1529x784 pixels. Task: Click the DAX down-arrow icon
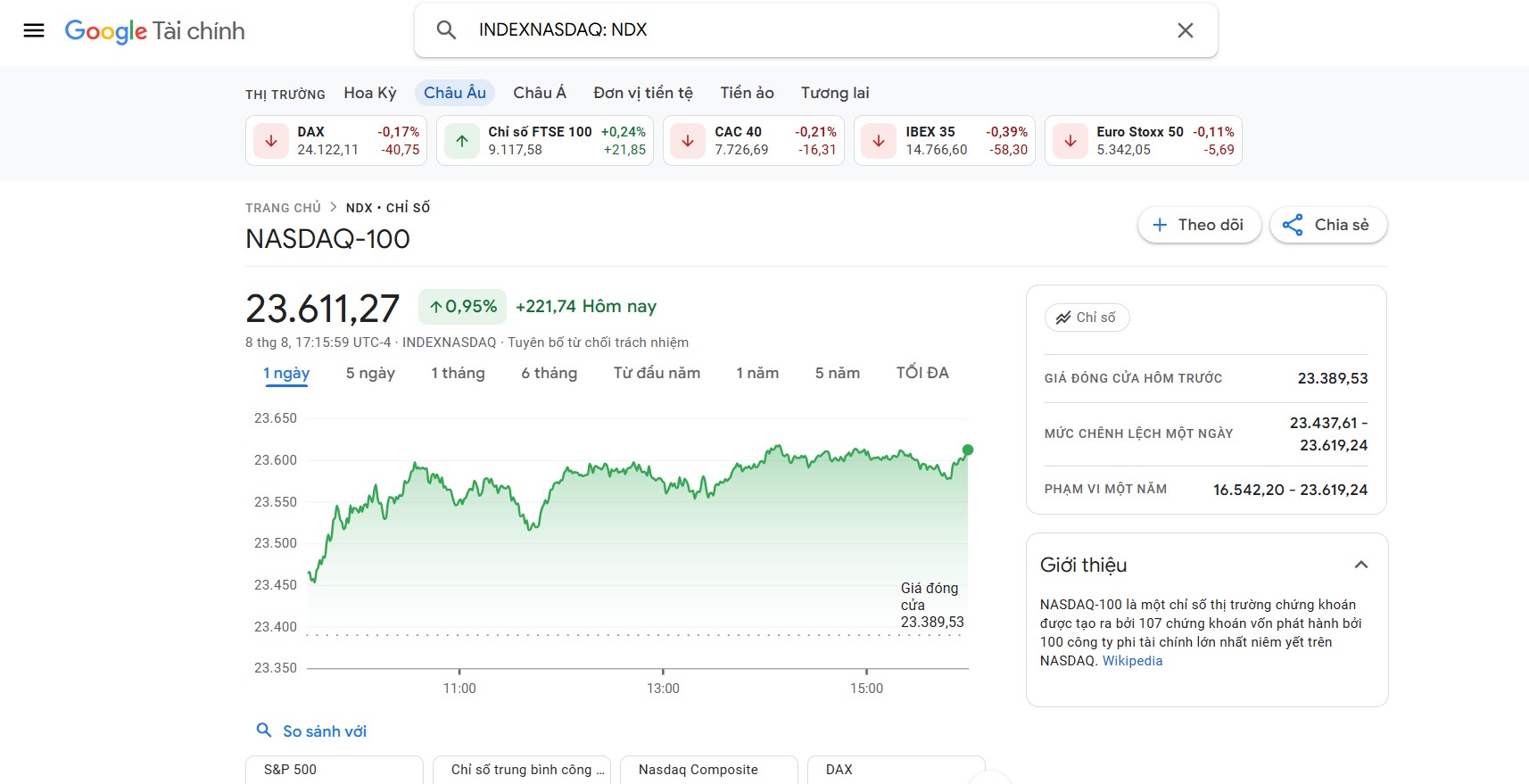[x=271, y=141]
